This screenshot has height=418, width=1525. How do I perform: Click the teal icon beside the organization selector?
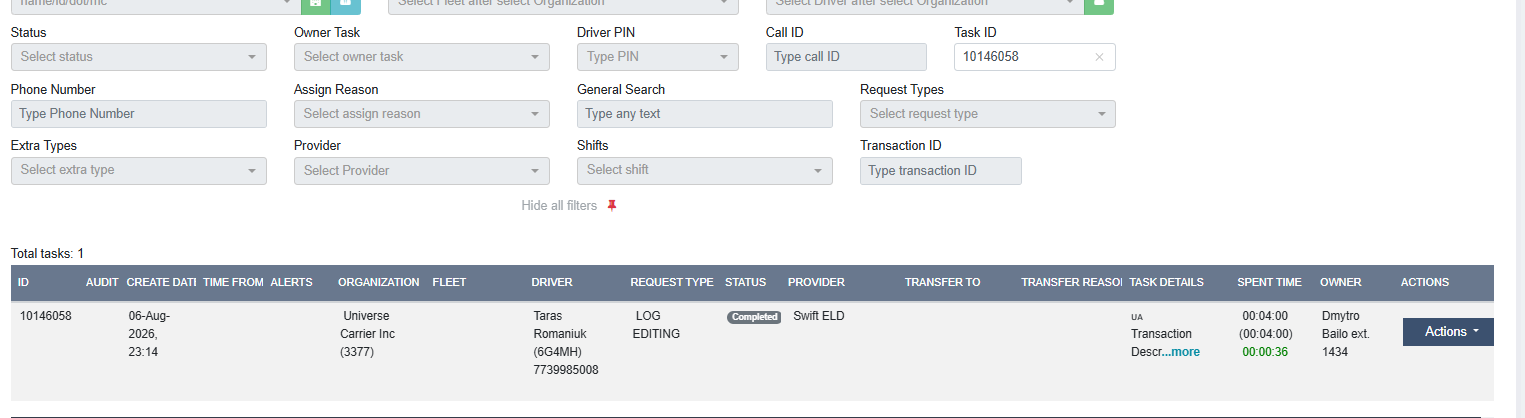(x=346, y=5)
